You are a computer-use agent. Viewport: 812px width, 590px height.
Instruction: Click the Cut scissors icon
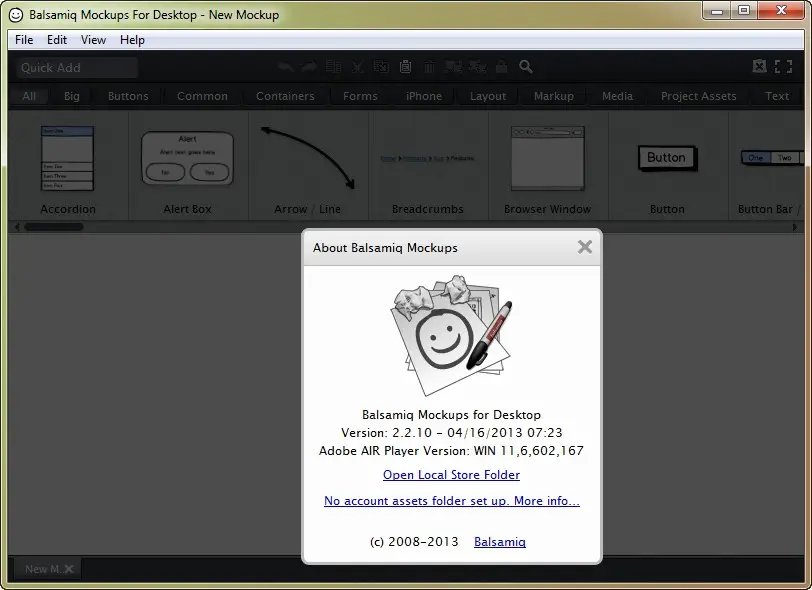pyautogui.click(x=357, y=67)
